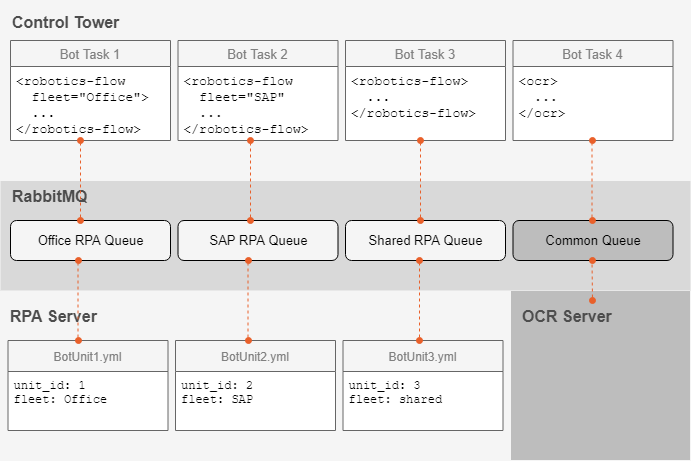Click the OCR Server heading

point(567,316)
